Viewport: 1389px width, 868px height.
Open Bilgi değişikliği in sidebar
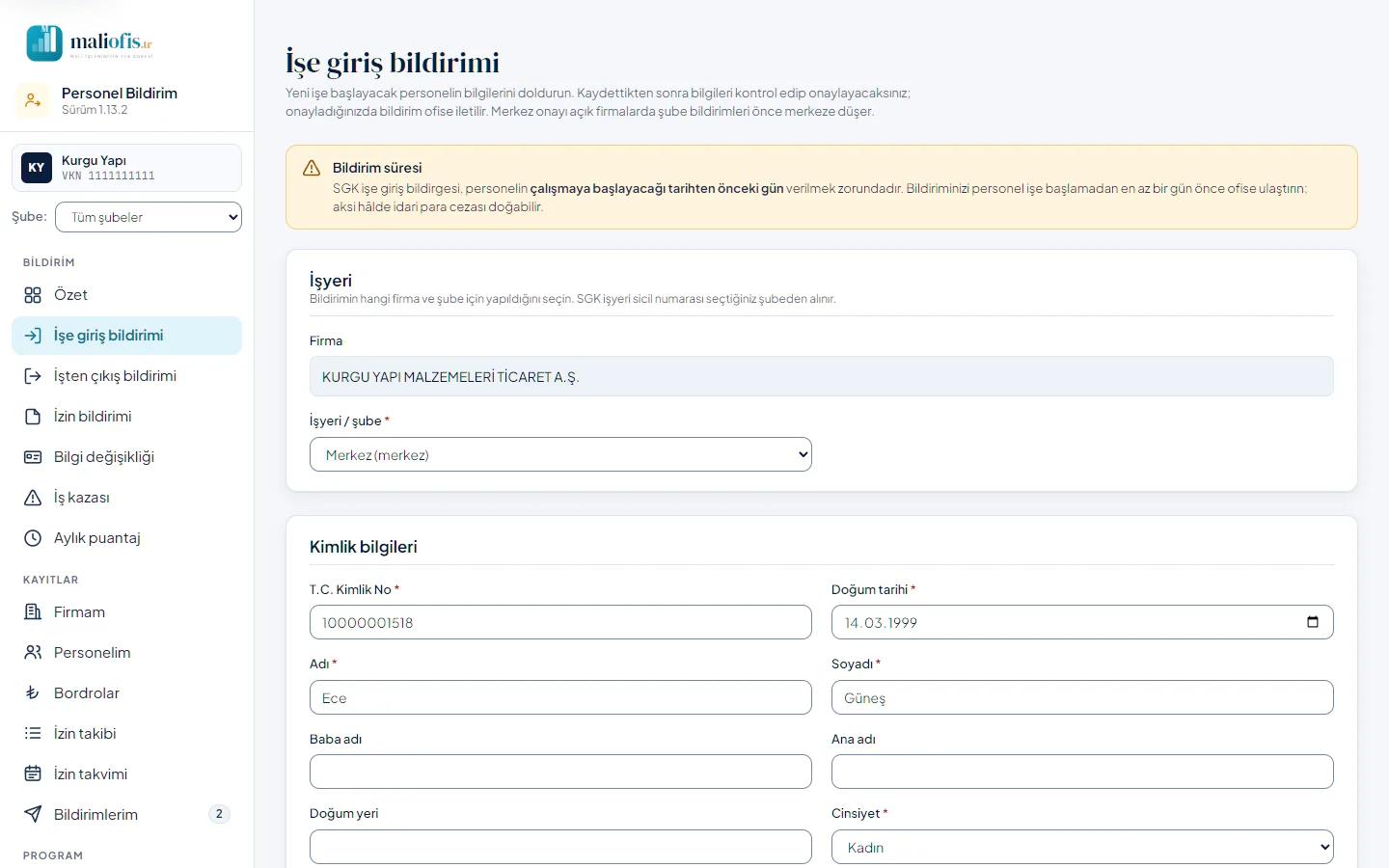tap(126, 457)
